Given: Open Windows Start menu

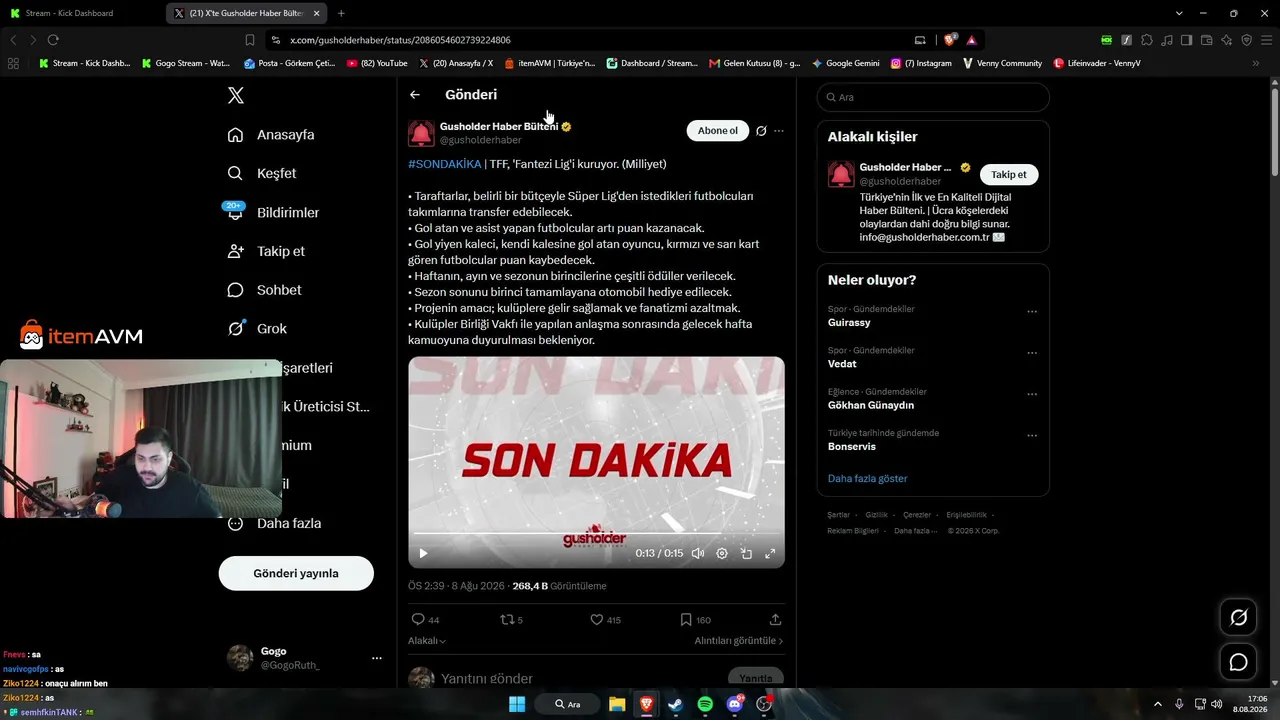Looking at the screenshot, I should (517, 704).
